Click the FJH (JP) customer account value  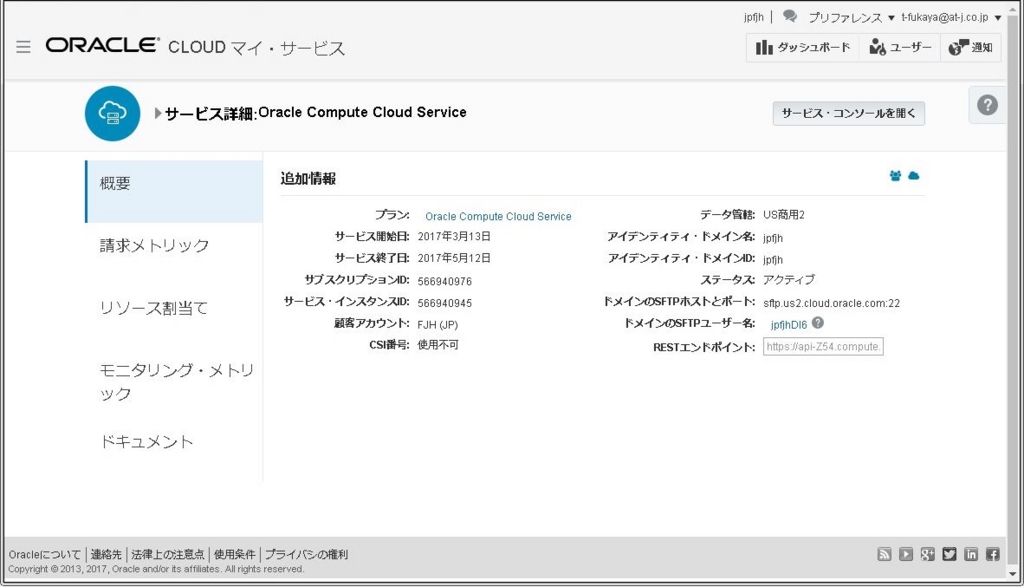(438, 325)
